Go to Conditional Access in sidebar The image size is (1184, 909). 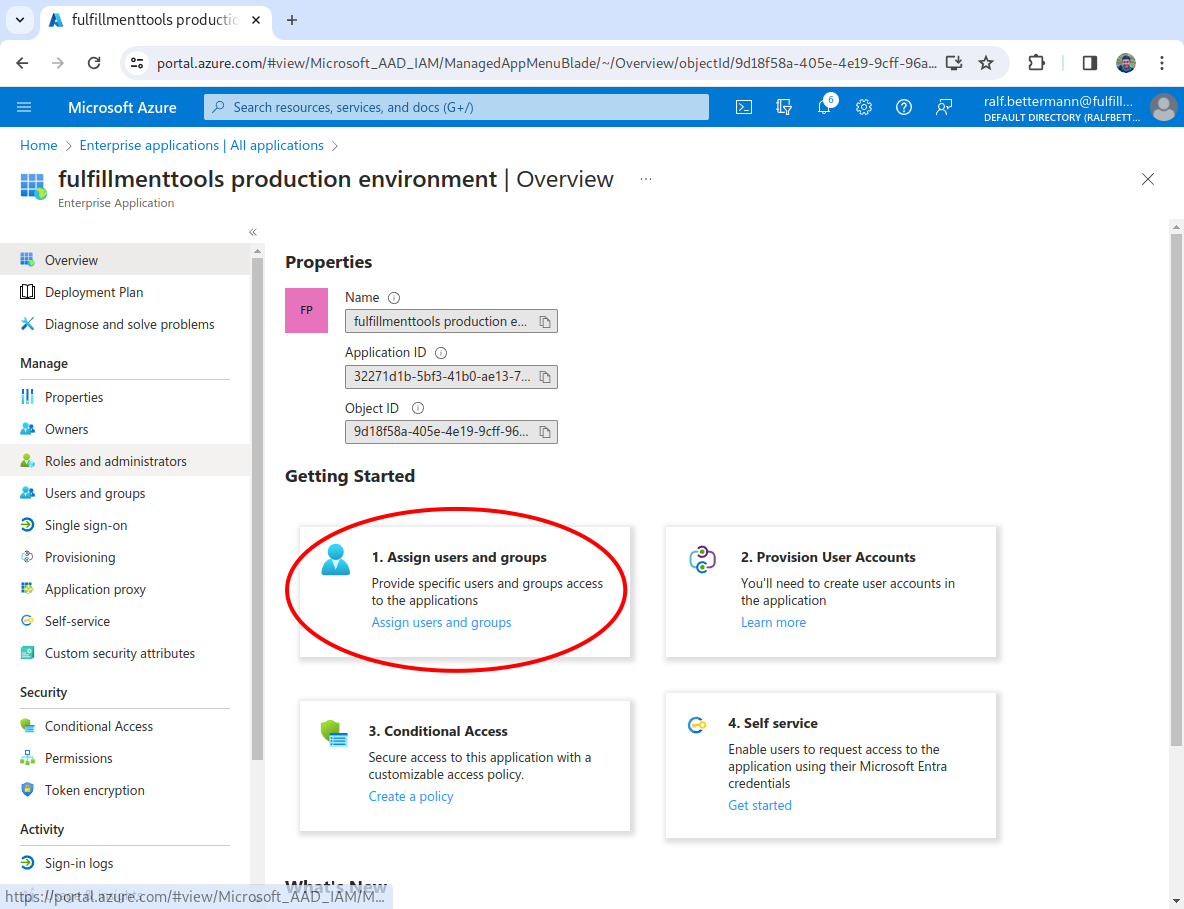[99, 726]
